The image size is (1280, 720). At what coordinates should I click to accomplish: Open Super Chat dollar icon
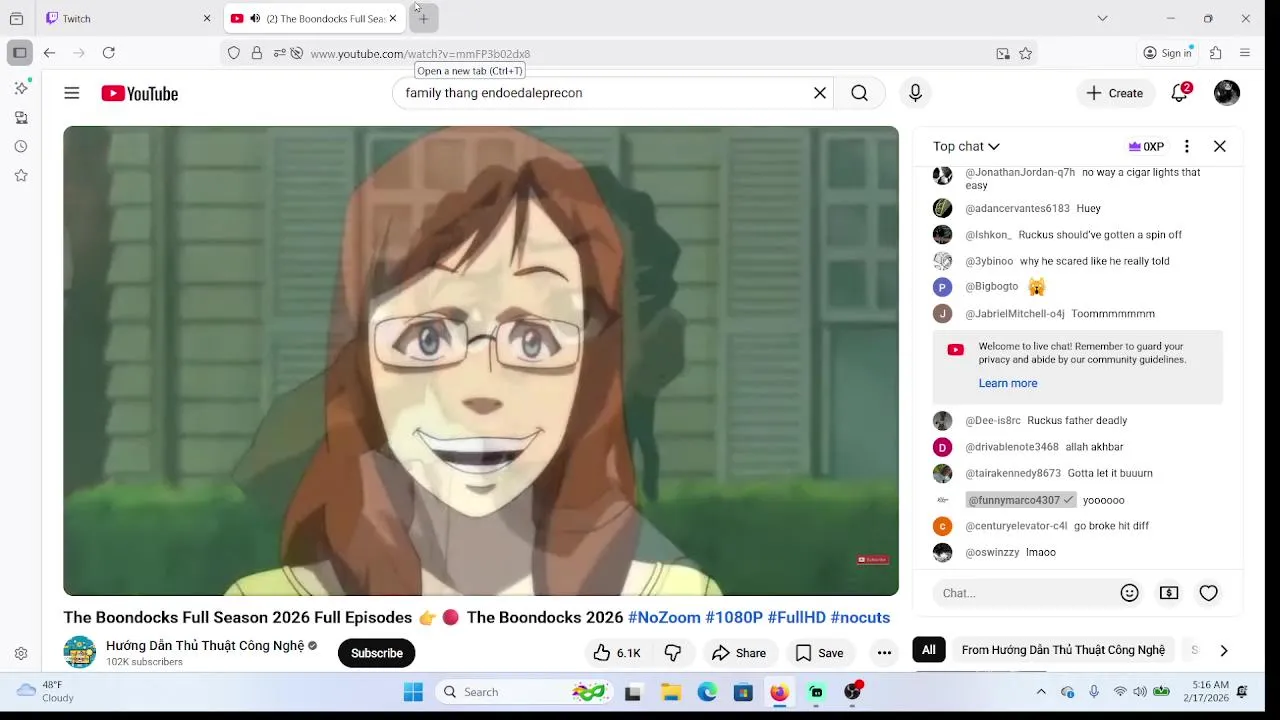(x=1169, y=593)
